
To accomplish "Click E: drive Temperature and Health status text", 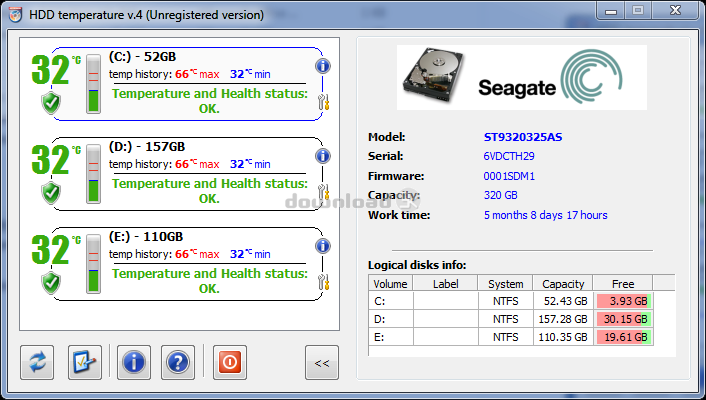I will coord(210,281).
